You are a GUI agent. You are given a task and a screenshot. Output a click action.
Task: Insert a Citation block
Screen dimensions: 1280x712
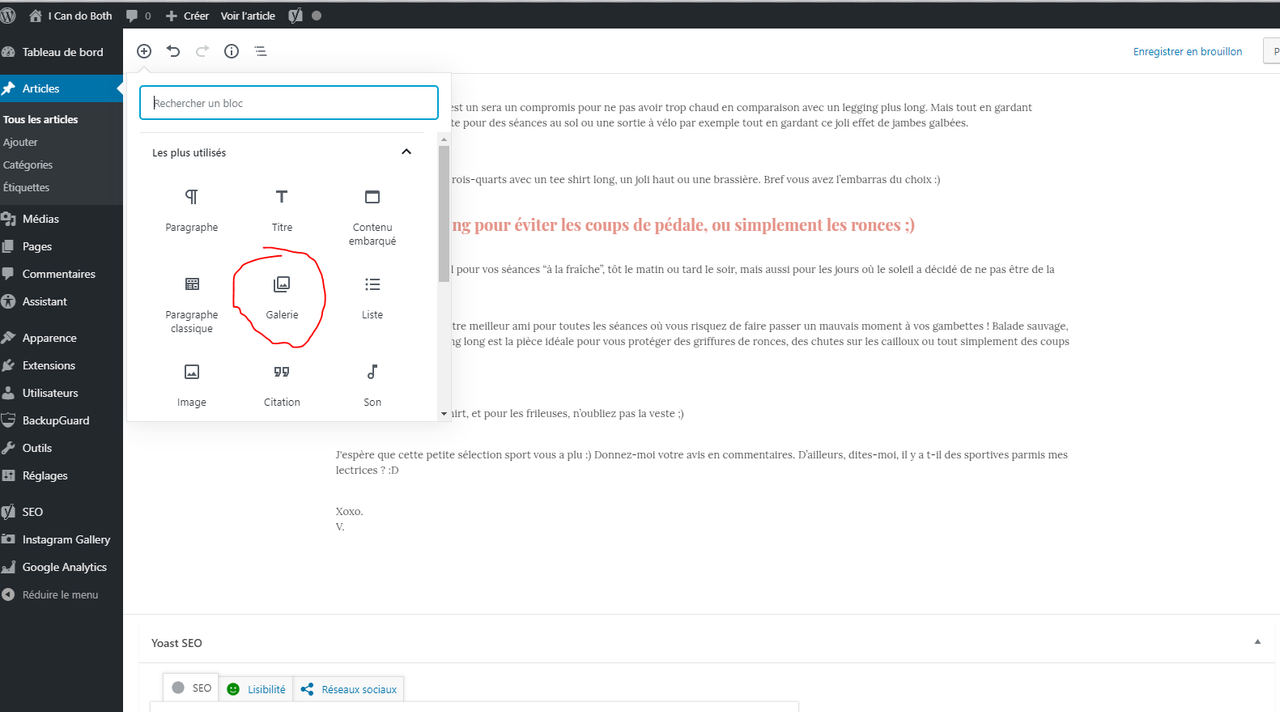coord(282,386)
